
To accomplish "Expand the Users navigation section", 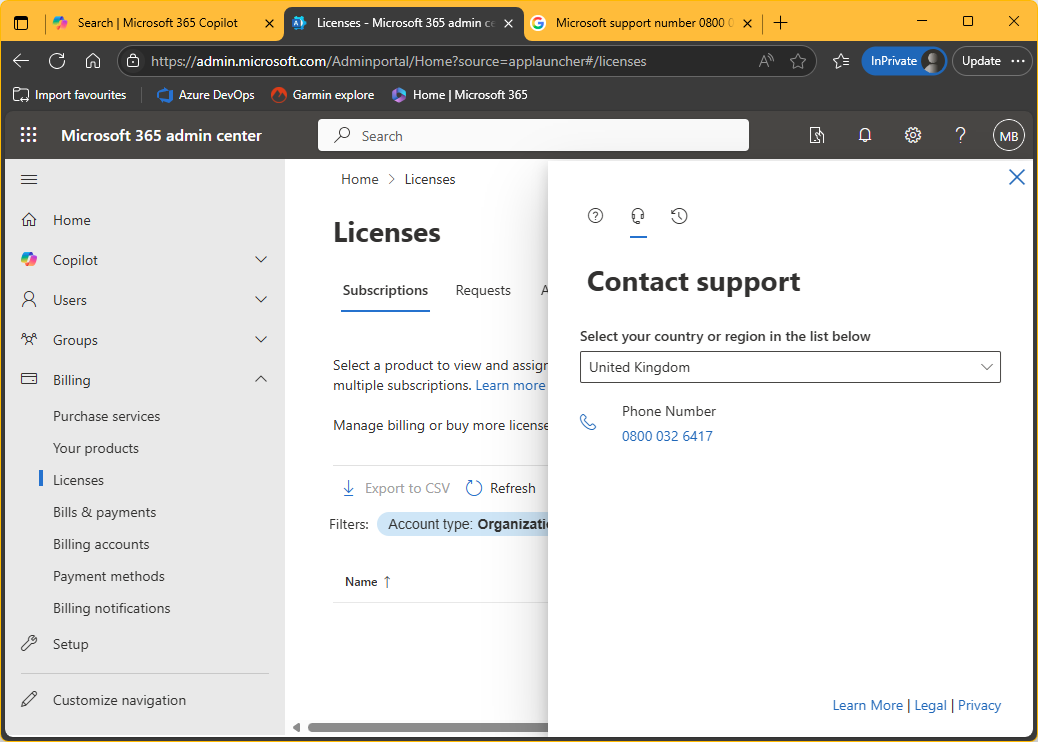I will (x=260, y=299).
